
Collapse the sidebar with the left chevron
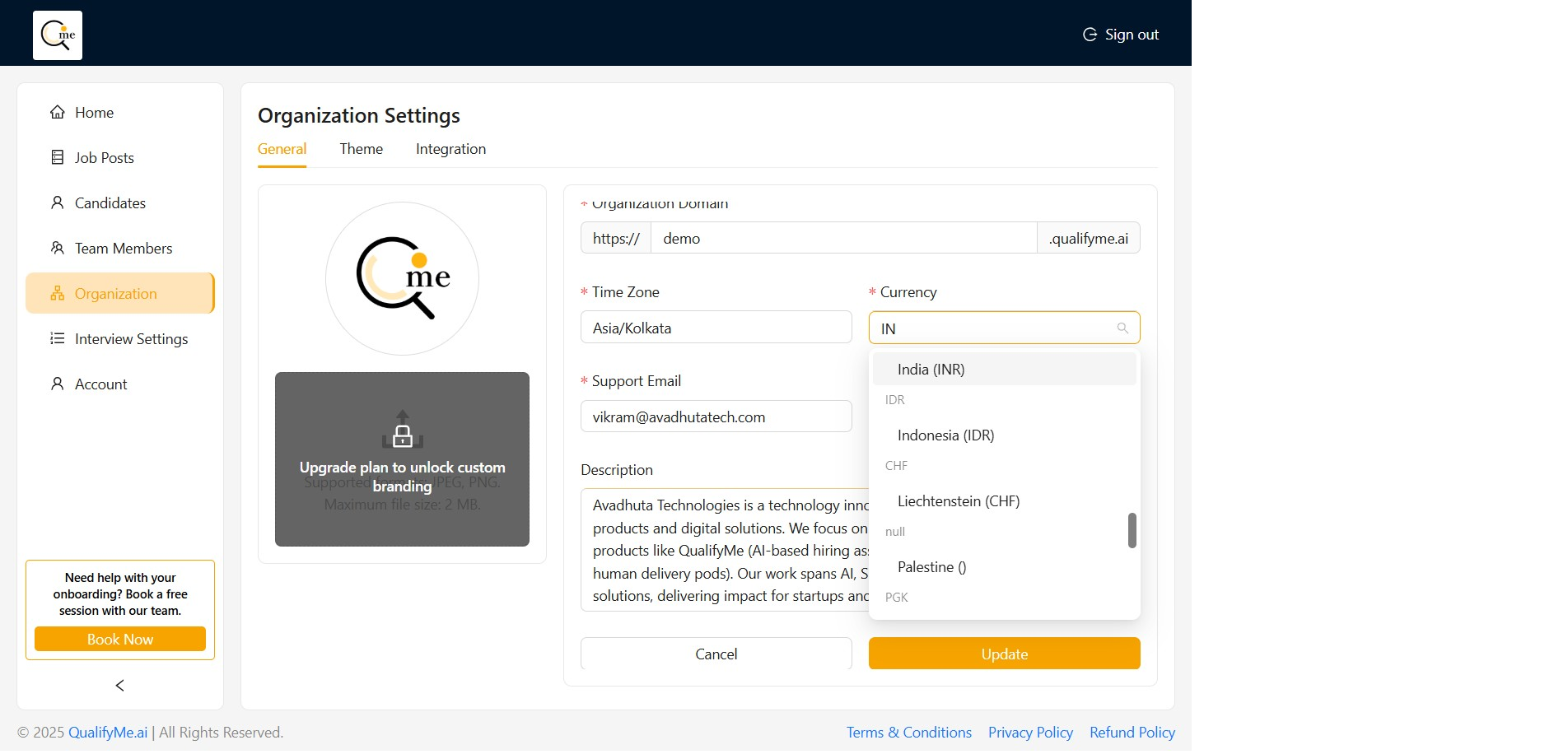(120, 686)
